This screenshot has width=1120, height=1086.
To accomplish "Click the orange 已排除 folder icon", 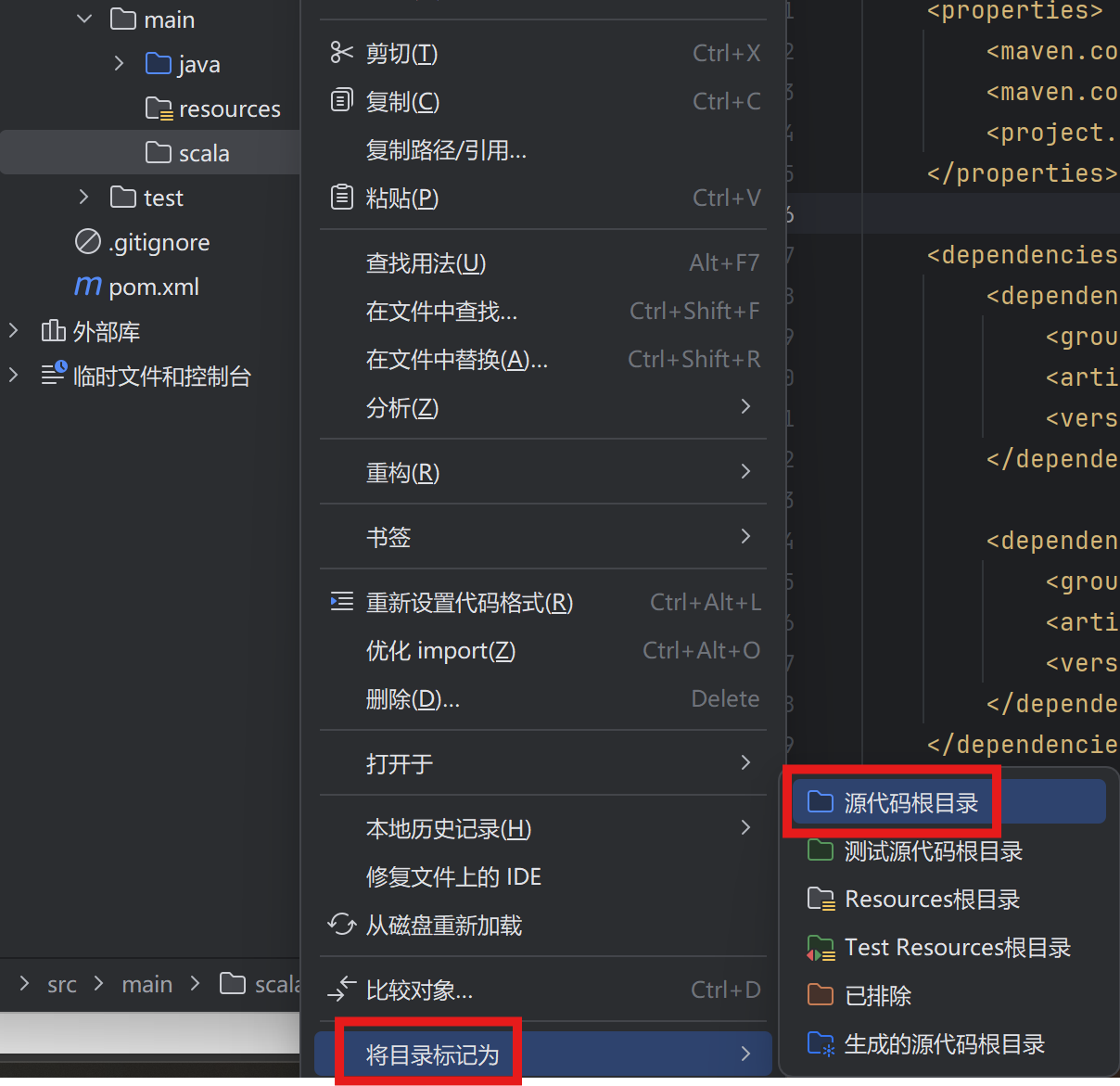I will pos(821,994).
